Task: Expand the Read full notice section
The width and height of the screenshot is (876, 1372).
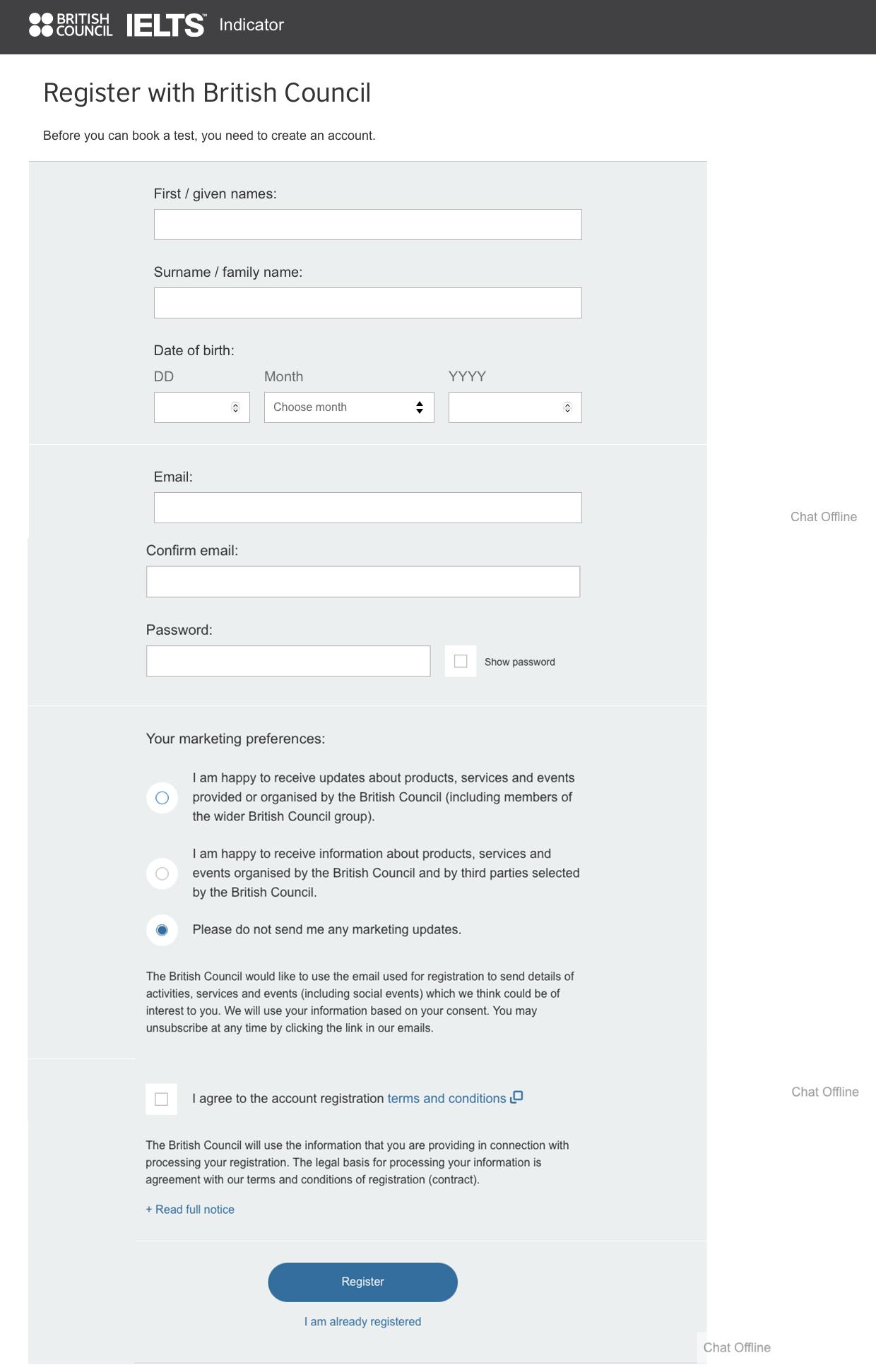Action: coord(190,1210)
